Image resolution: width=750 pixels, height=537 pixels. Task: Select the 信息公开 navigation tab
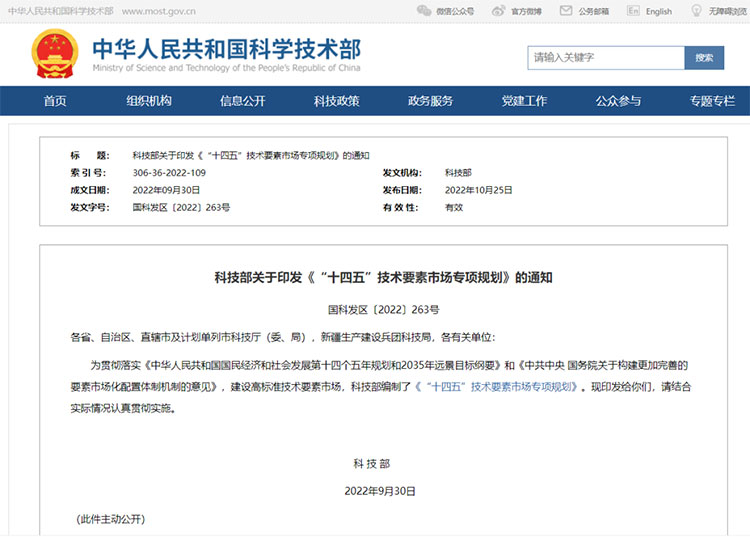[243, 101]
